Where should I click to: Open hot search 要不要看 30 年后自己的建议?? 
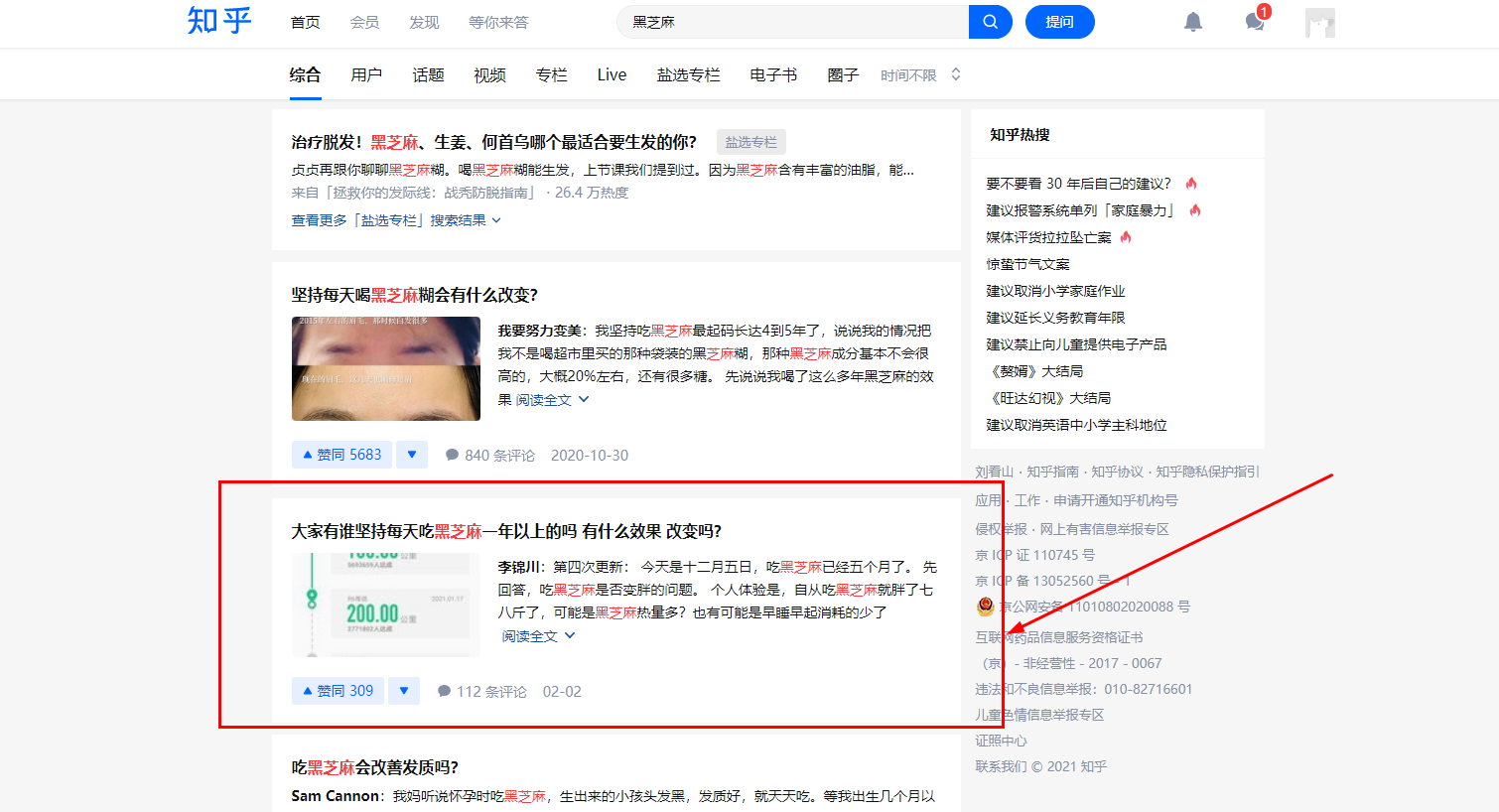coord(1078,184)
